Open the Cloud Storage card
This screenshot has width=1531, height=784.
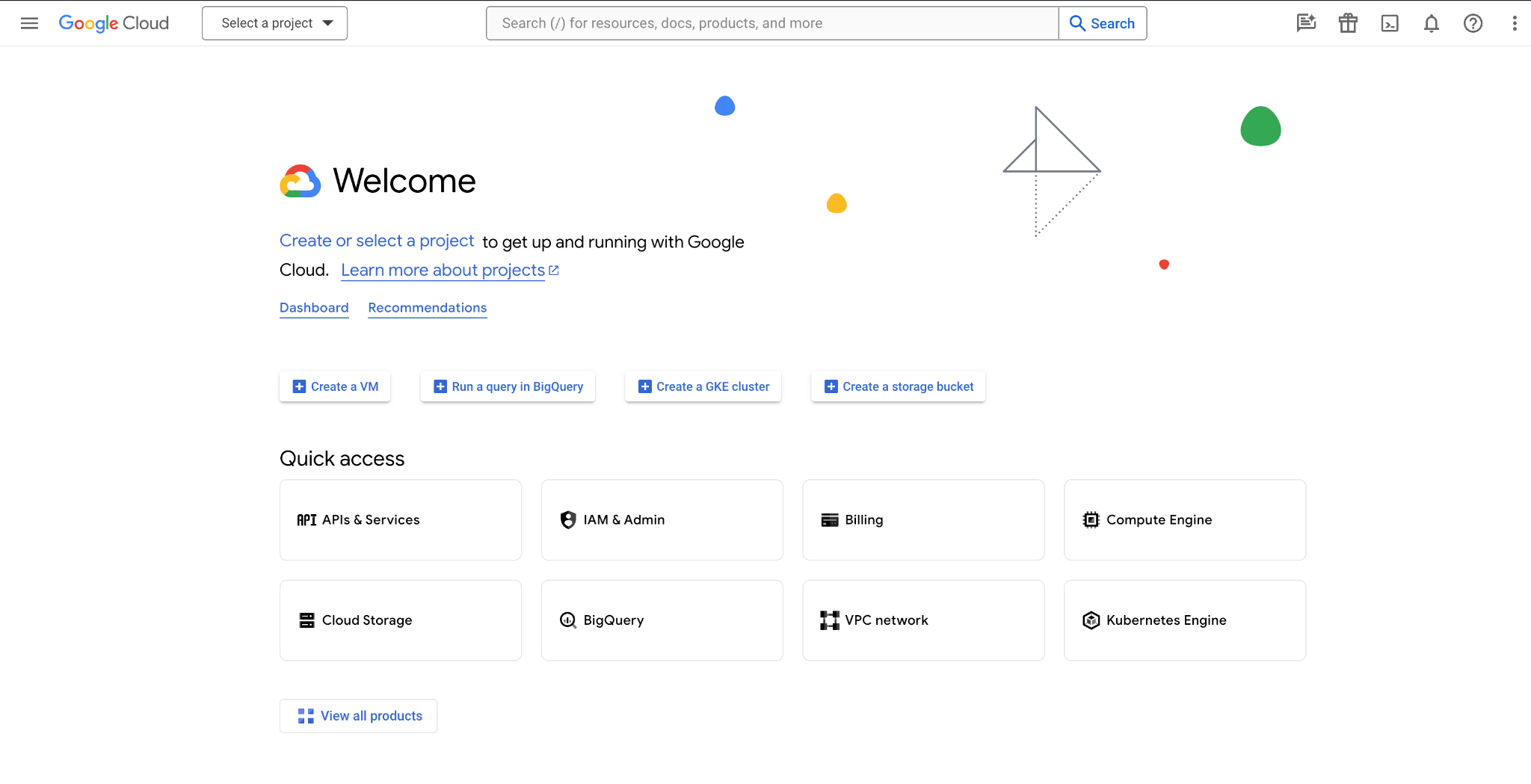401,620
